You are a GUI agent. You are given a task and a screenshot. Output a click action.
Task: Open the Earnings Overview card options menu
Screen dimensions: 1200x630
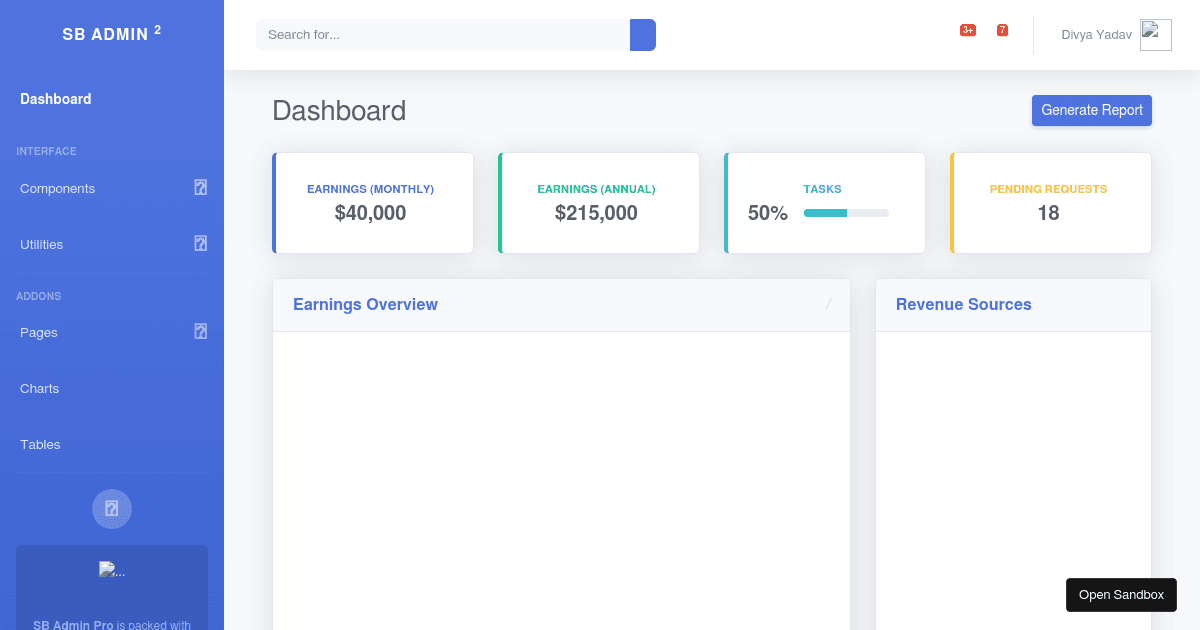pos(828,304)
